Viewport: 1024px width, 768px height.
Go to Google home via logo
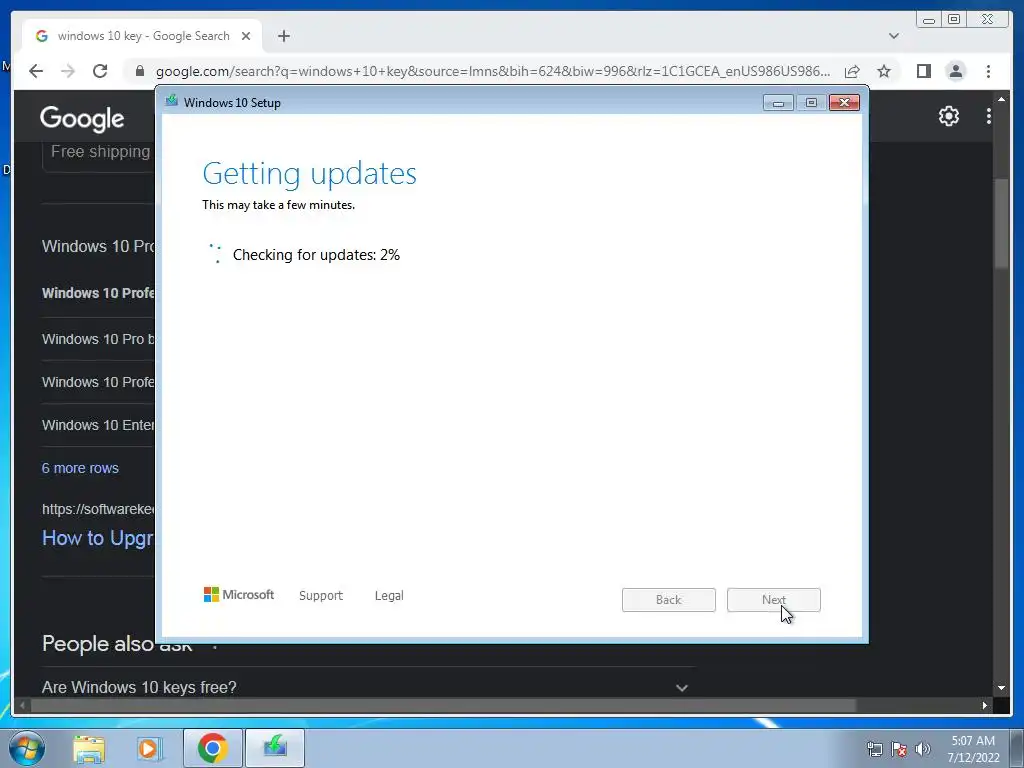(82, 118)
